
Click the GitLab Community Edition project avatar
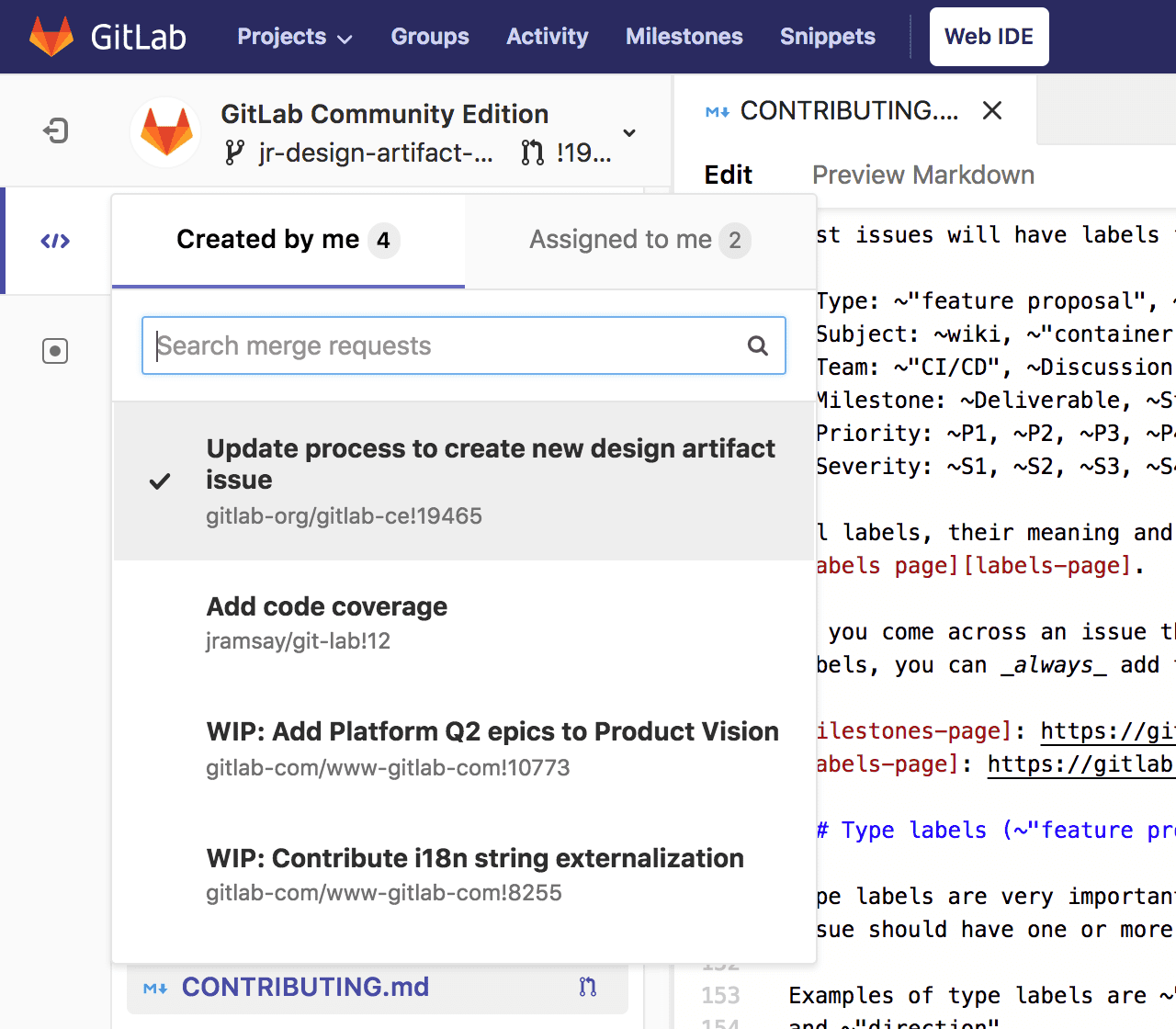(165, 131)
